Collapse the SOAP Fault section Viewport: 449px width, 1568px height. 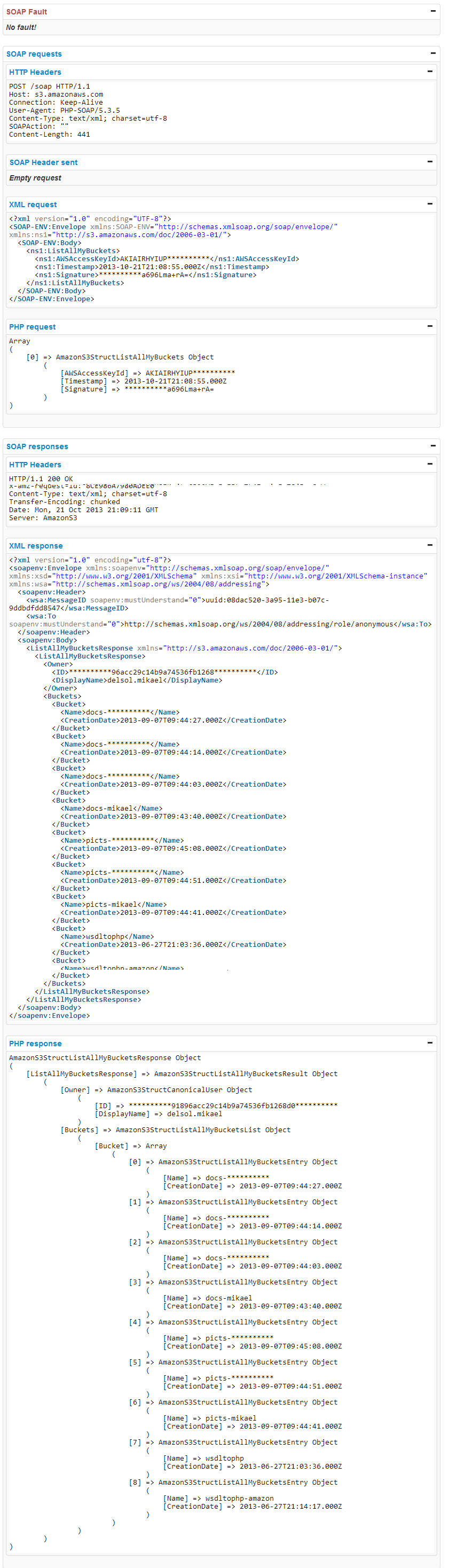click(x=432, y=11)
